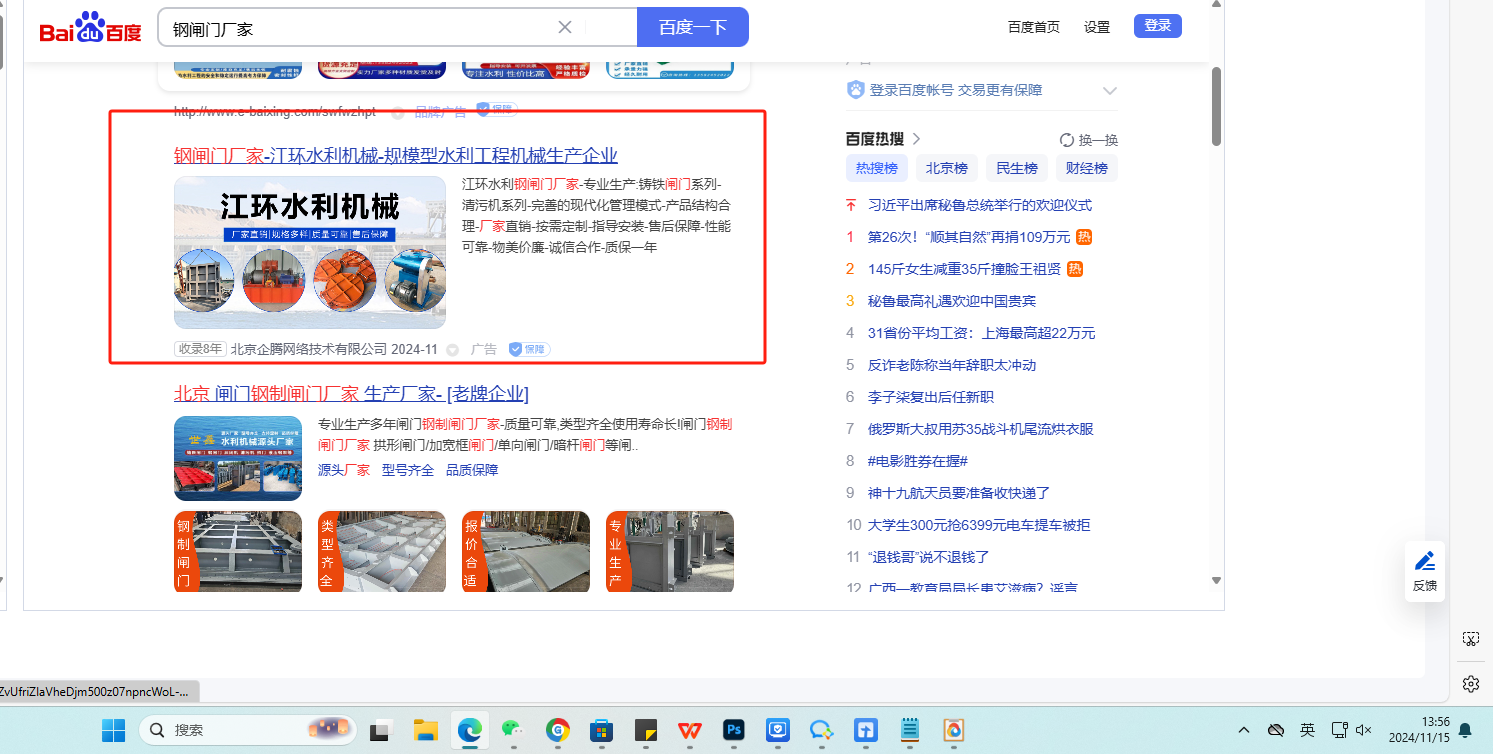Switch to Microsoft Edge on the taskbar
The image size is (1493, 754).
point(470,731)
